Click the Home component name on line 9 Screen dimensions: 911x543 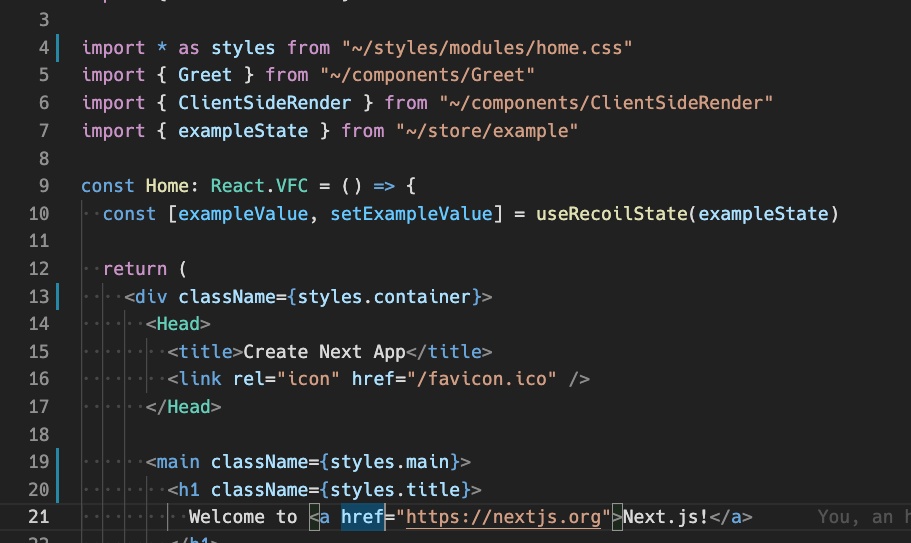(x=167, y=186)
